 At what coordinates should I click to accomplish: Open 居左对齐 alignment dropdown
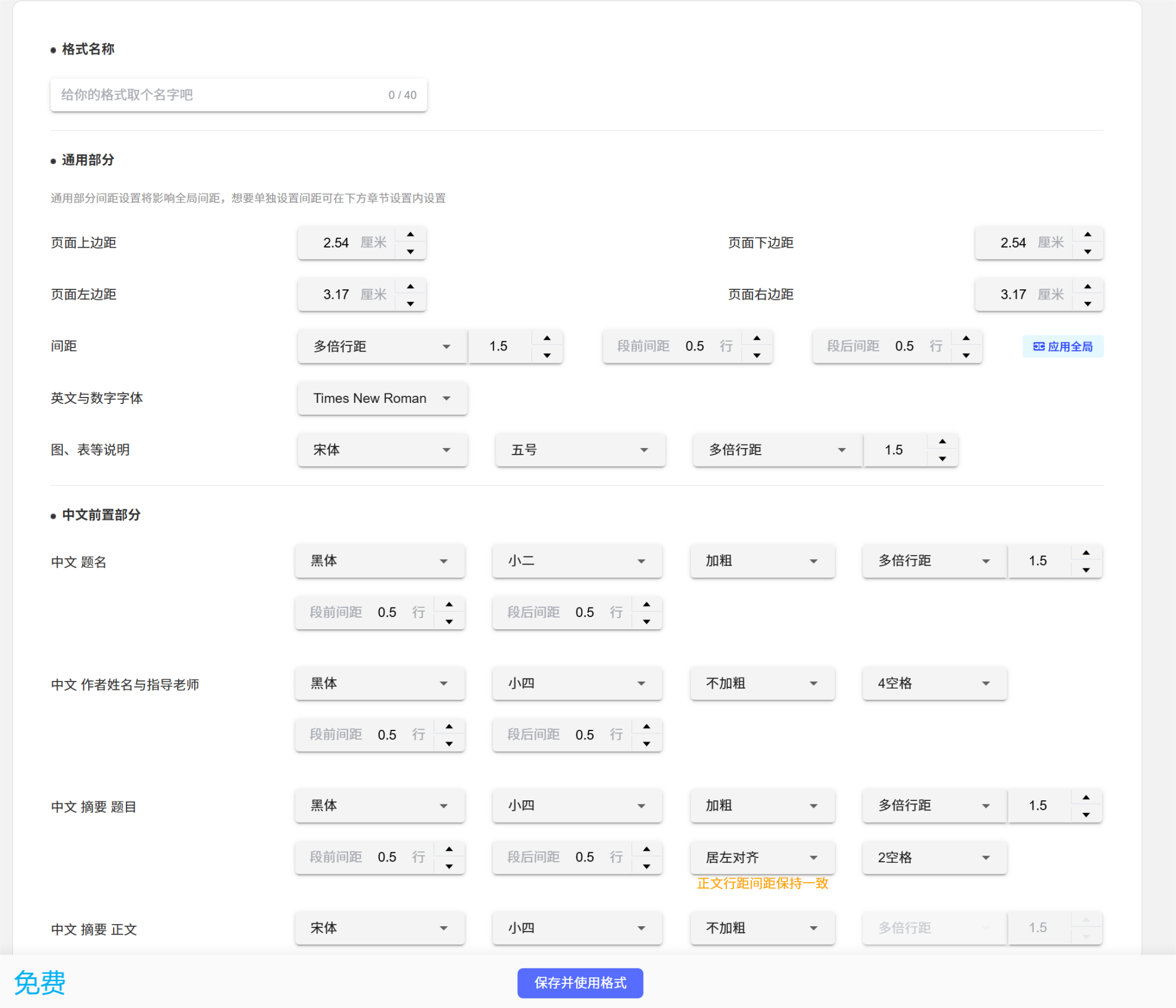pos(762,857)
